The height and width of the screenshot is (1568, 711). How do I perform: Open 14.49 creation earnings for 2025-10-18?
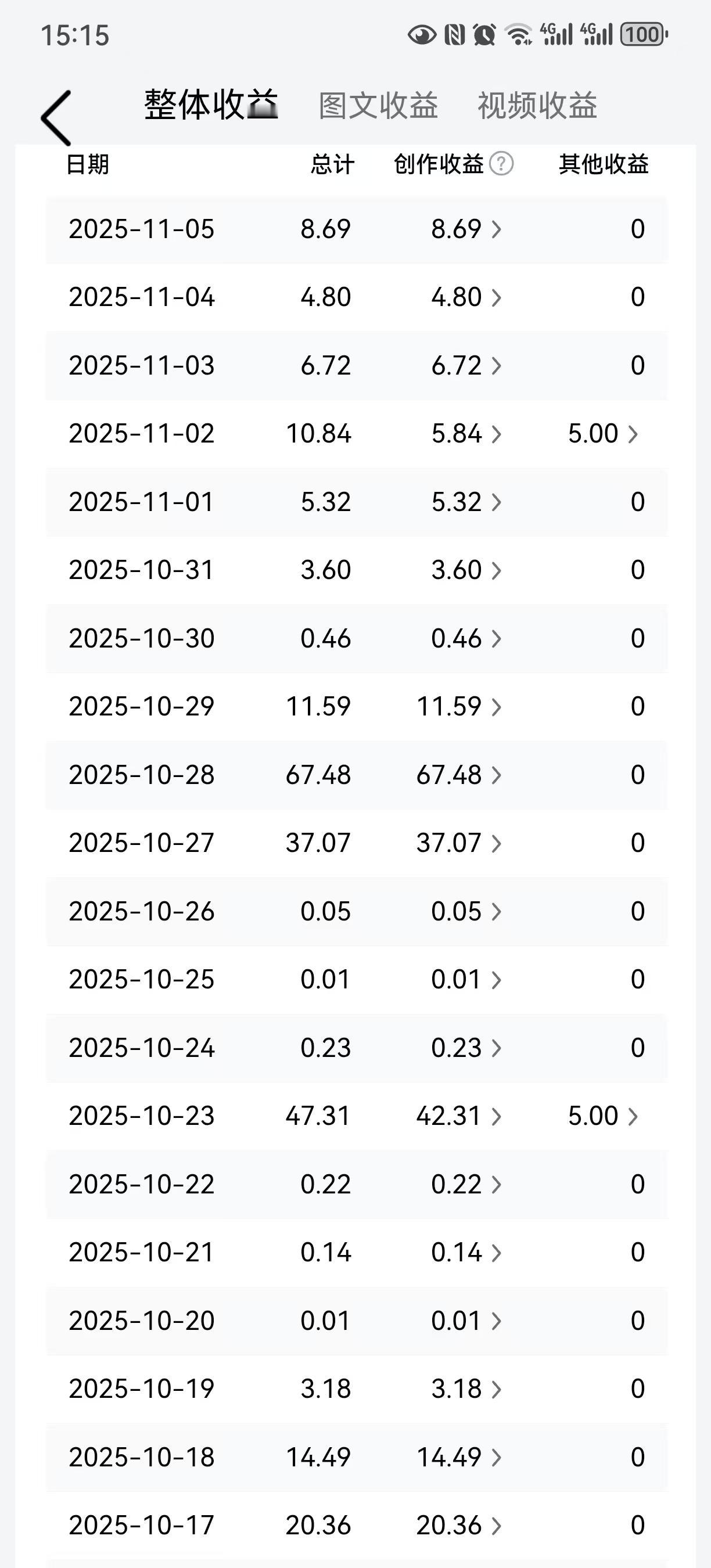click(x=459, y=1457)
